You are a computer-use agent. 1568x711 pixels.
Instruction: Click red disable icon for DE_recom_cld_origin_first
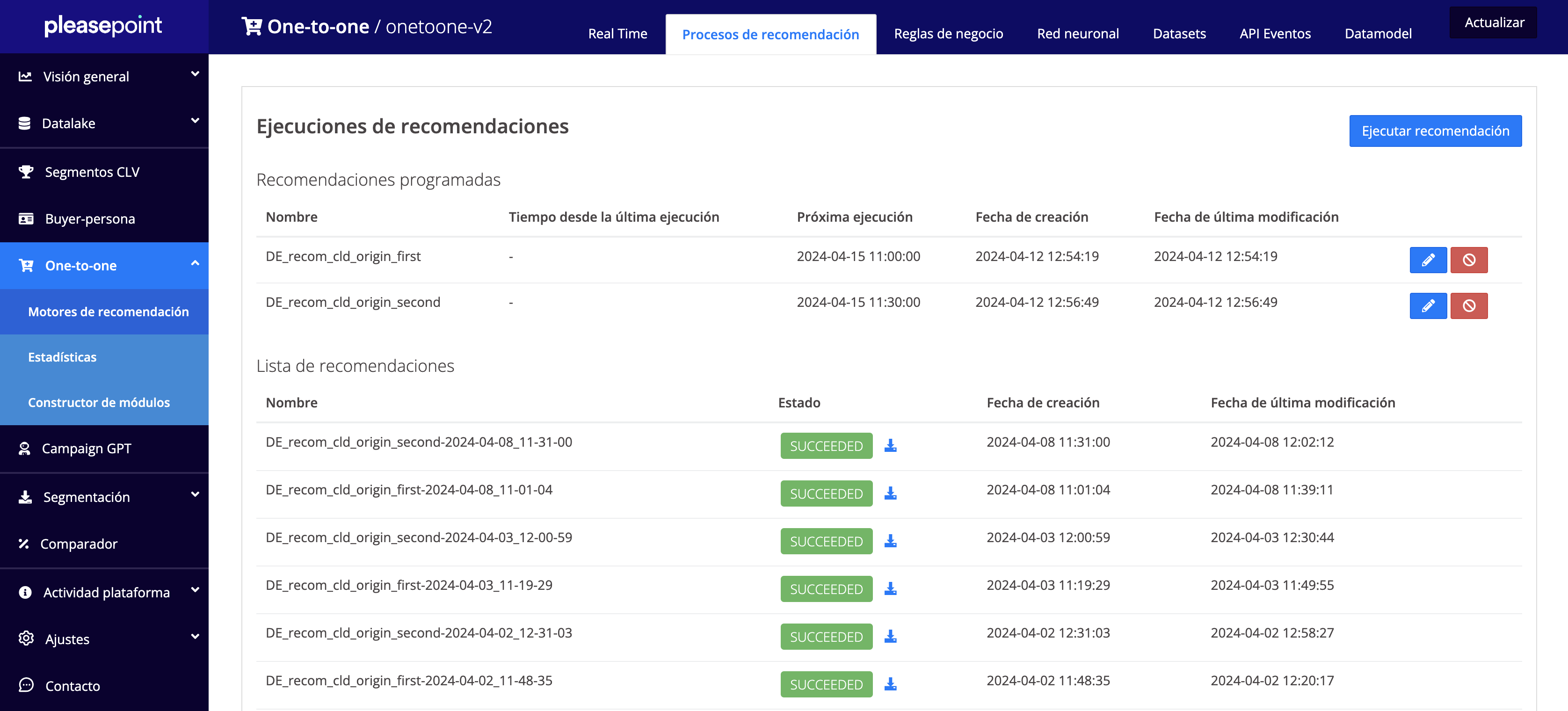(x=1468, y=260)
